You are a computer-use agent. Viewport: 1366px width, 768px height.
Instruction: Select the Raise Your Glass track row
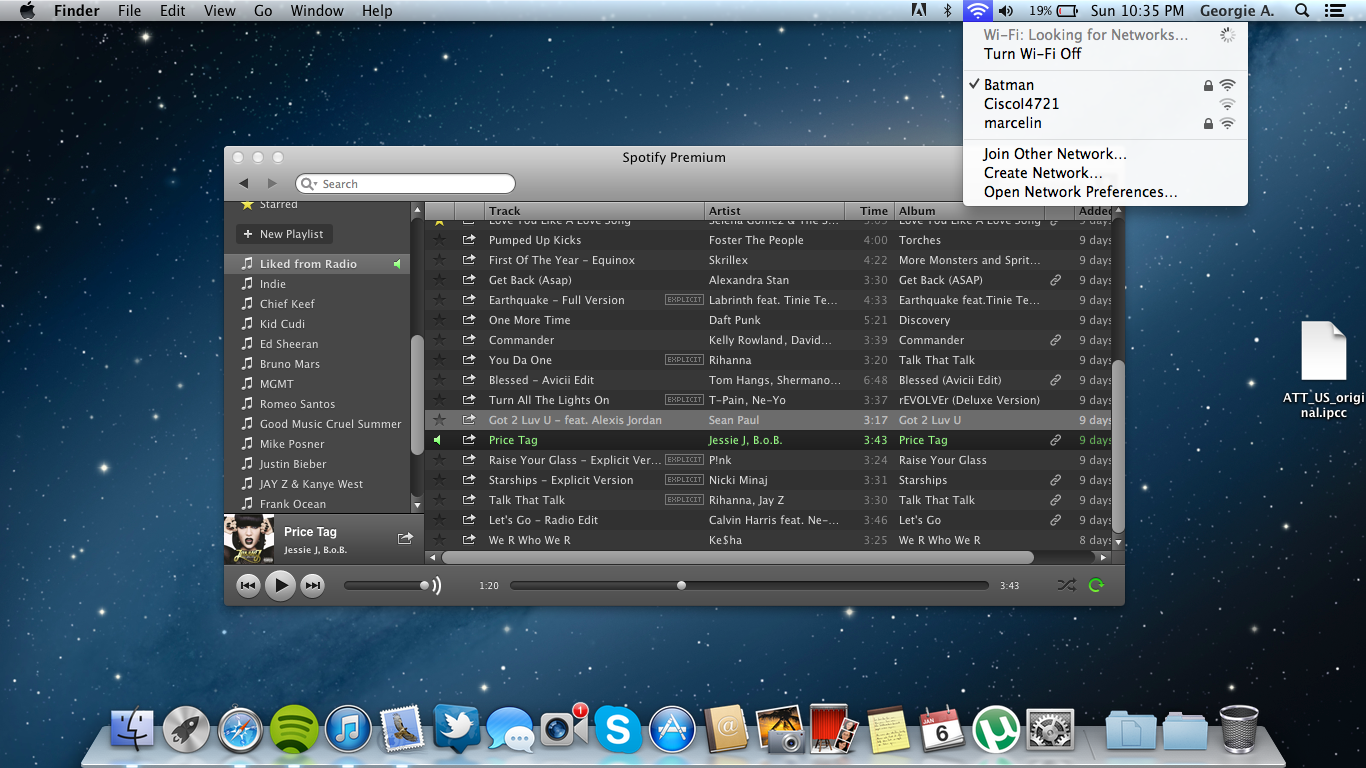(768, 460)
